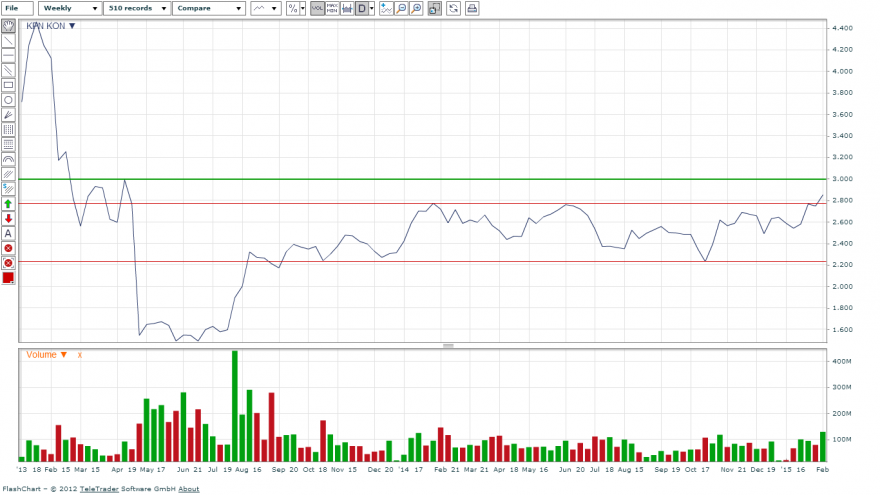
Task: Select the horizontal retracement lines tool
Action: point(8,144)
